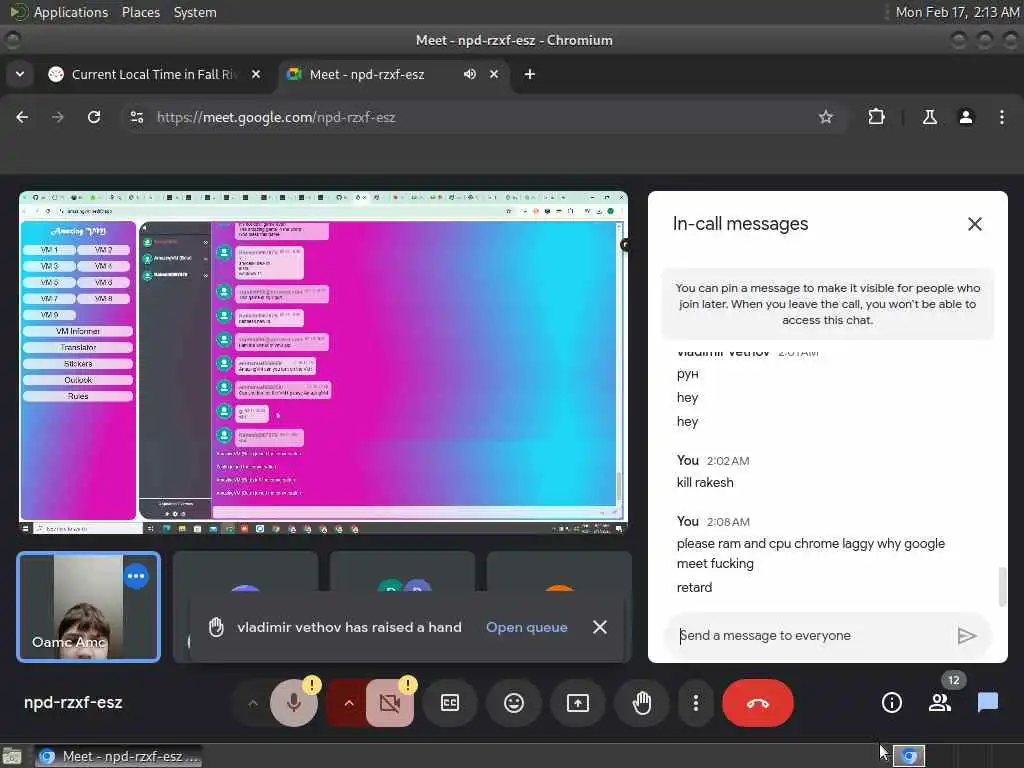Expand video settings chevron next to camera
1024x768 pixels.
(x=349, y=703)
